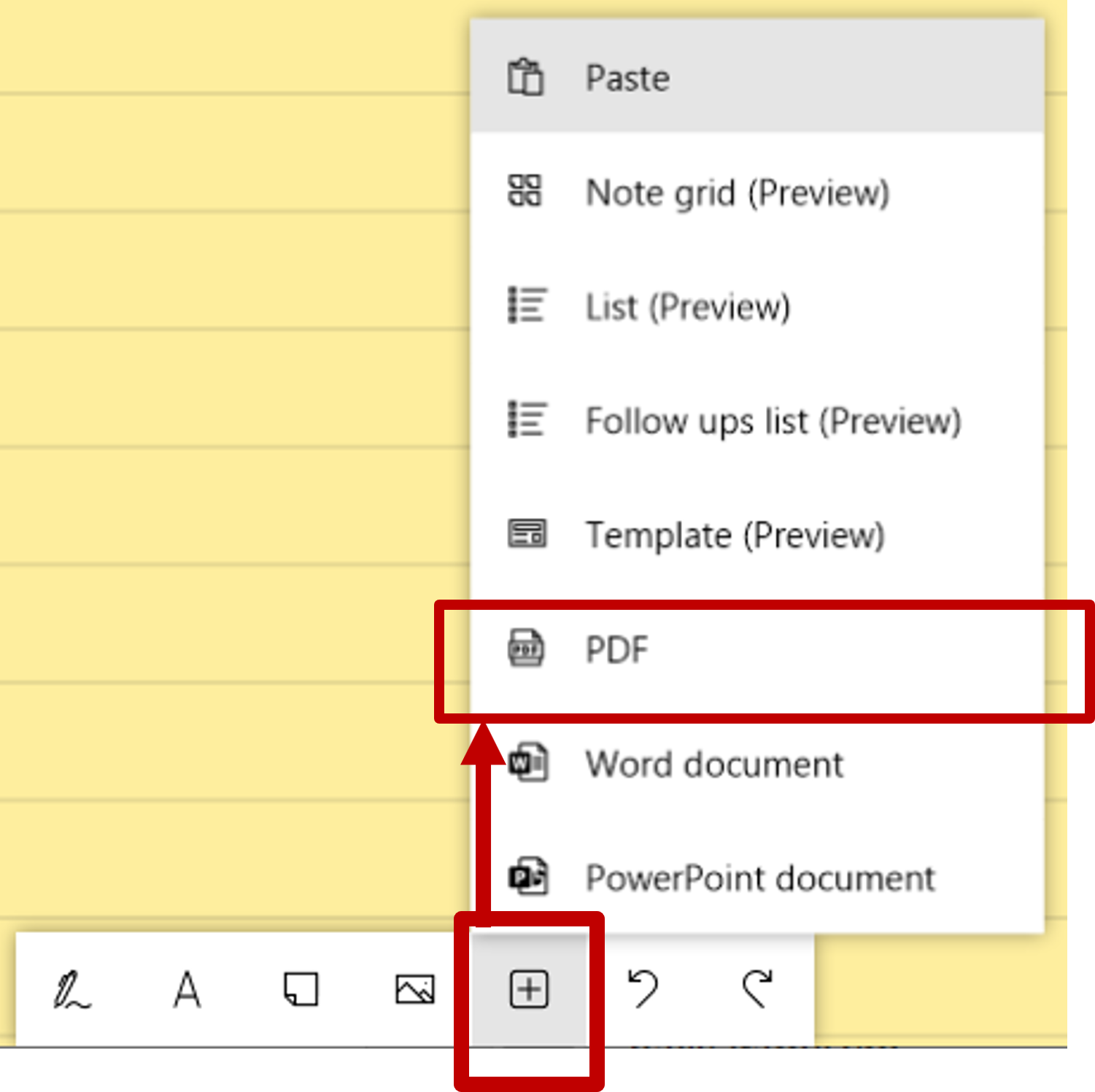
Task: Click the grid icon beside Note grid
Action: [525, 191]
